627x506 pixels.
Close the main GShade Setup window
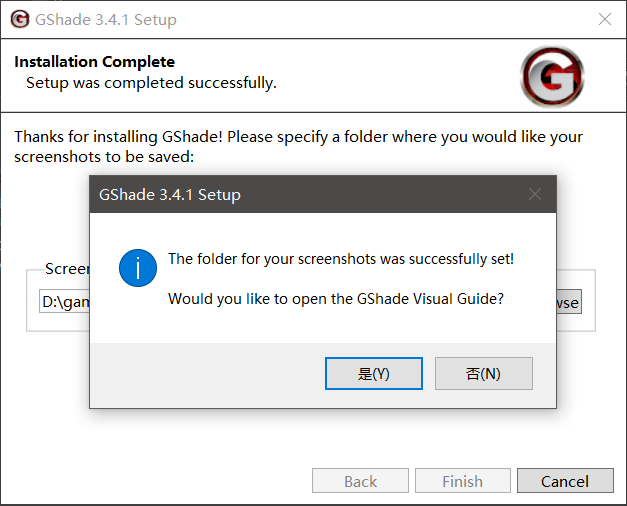coord(605,19)
